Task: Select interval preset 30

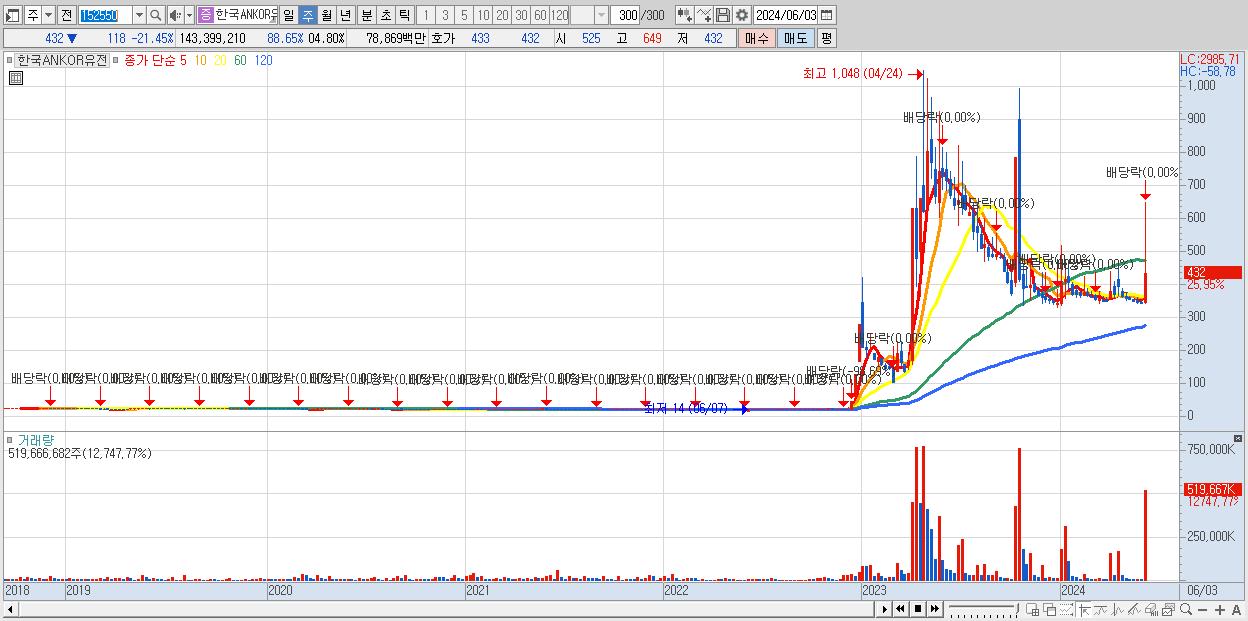Action: pos(521,15)
